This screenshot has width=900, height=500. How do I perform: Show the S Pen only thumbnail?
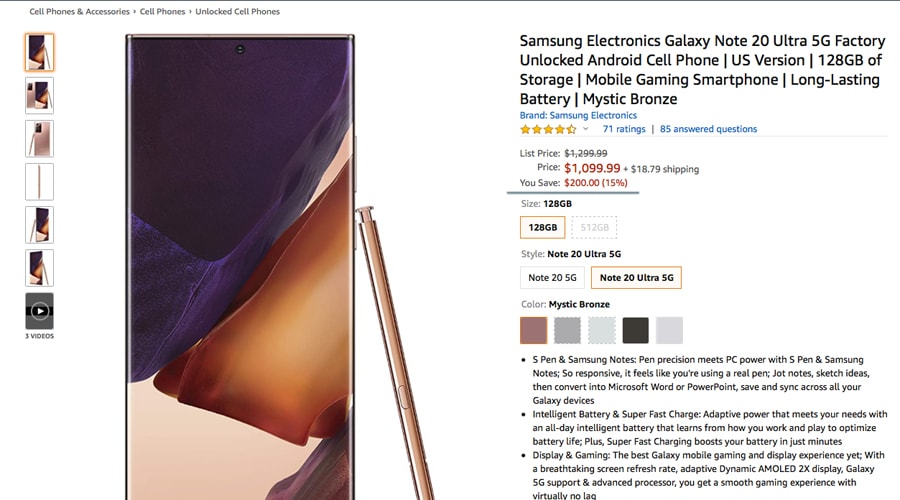(39, 182)
